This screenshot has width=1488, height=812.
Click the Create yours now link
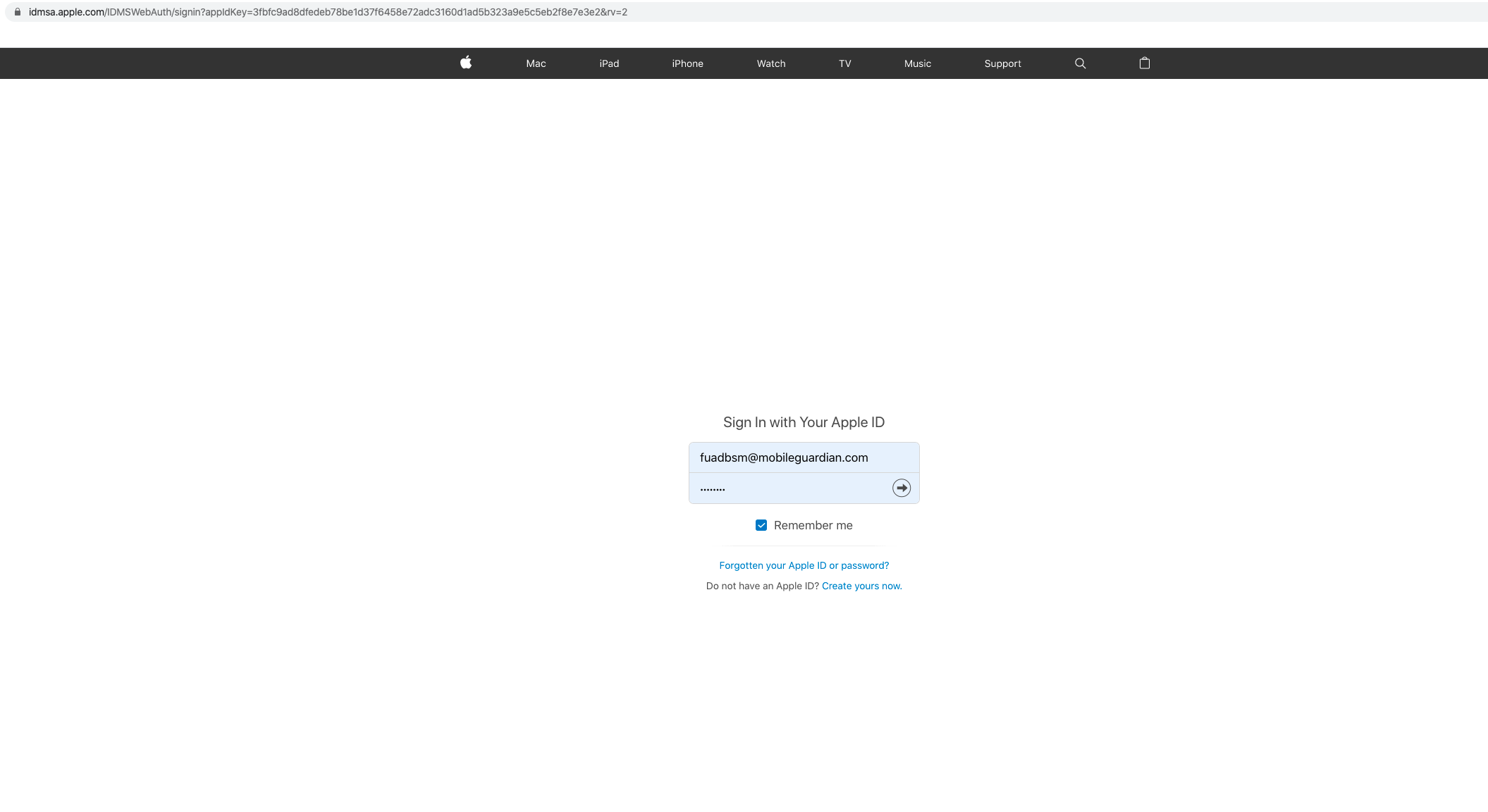click(x=862, y=586)
